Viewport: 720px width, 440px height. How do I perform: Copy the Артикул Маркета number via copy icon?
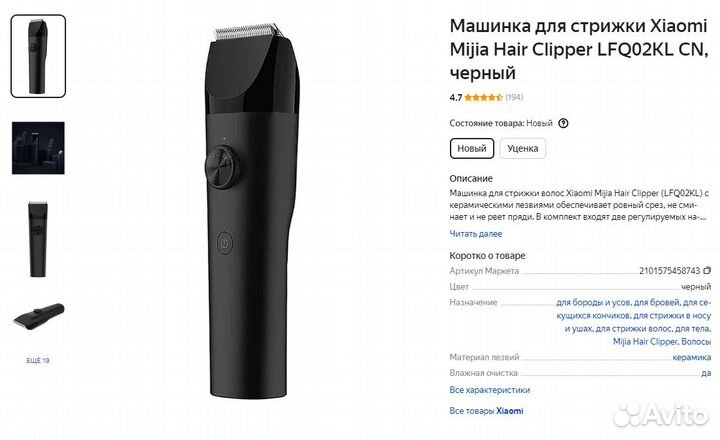click(x=707, y=271)
